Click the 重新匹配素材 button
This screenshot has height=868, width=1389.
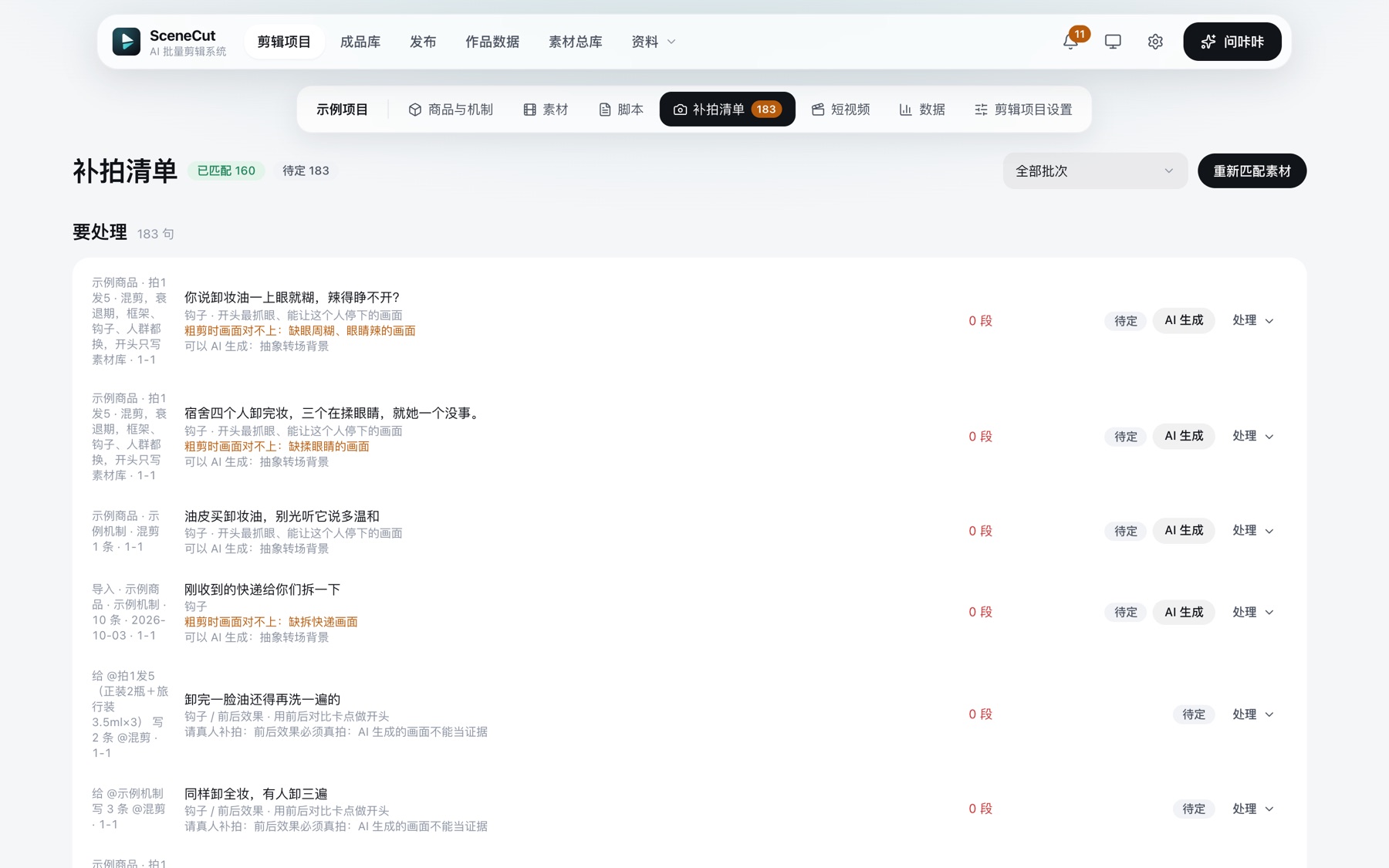[1252, 171]
